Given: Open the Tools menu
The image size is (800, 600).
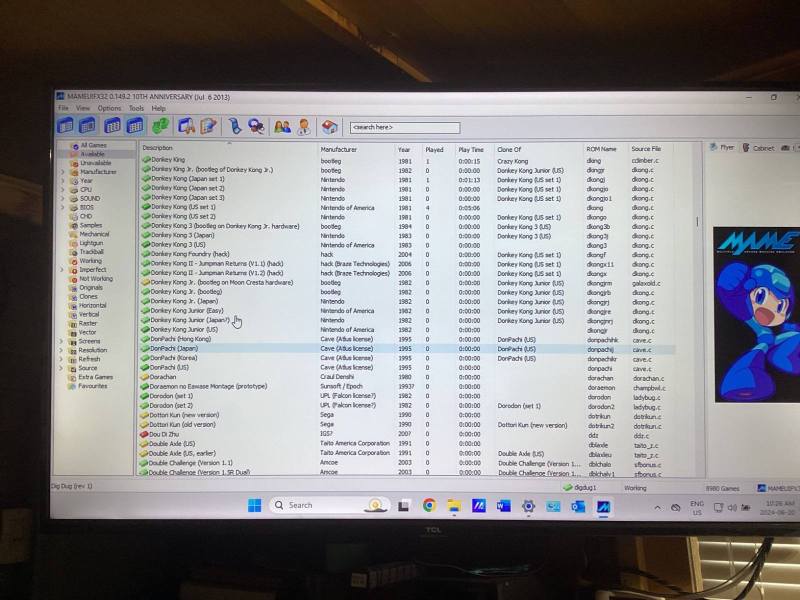Looking at the screenshot, I should pyautogui.click(x=136, y=108).
